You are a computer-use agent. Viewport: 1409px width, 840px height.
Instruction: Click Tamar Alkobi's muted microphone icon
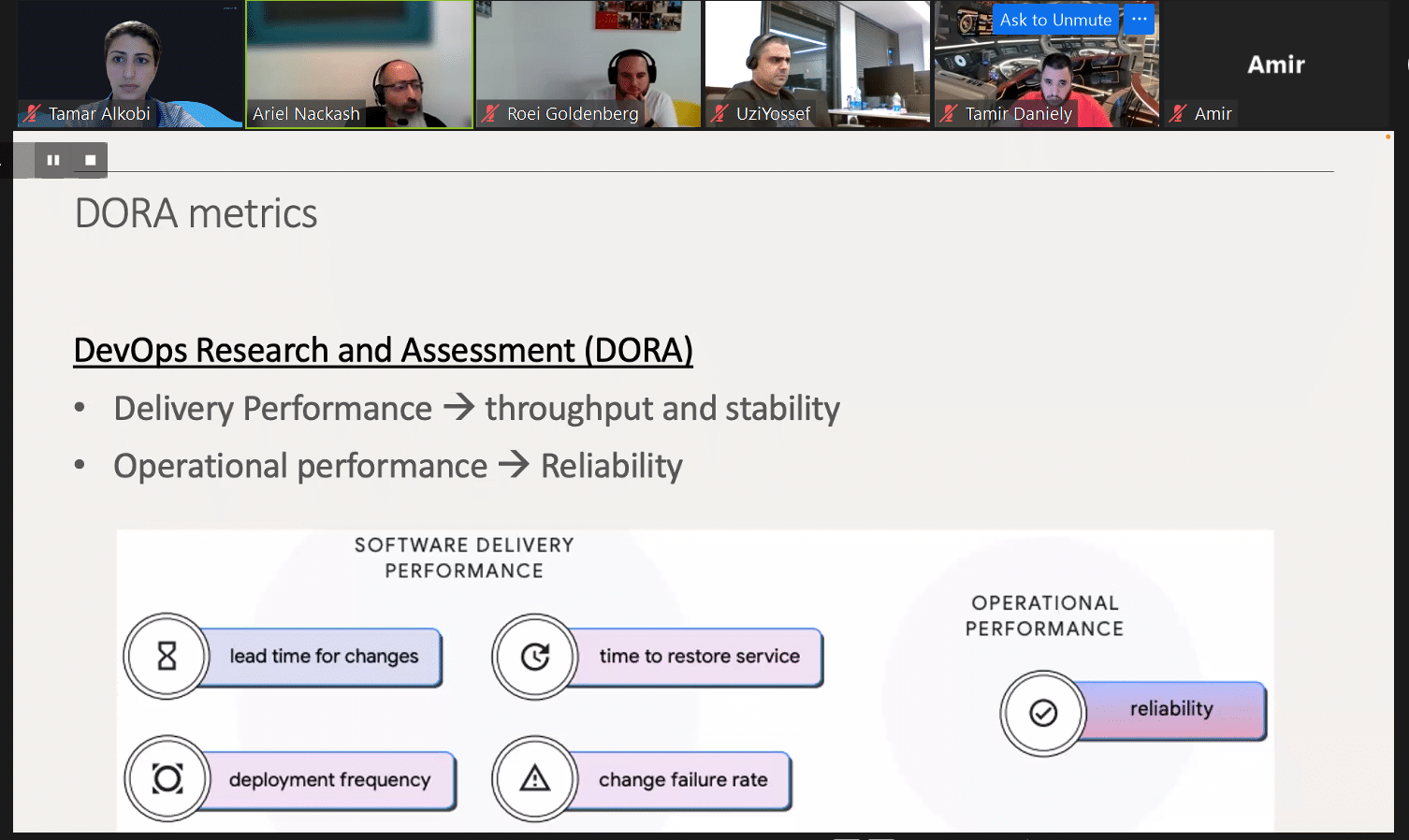click(x=33, y=113)
